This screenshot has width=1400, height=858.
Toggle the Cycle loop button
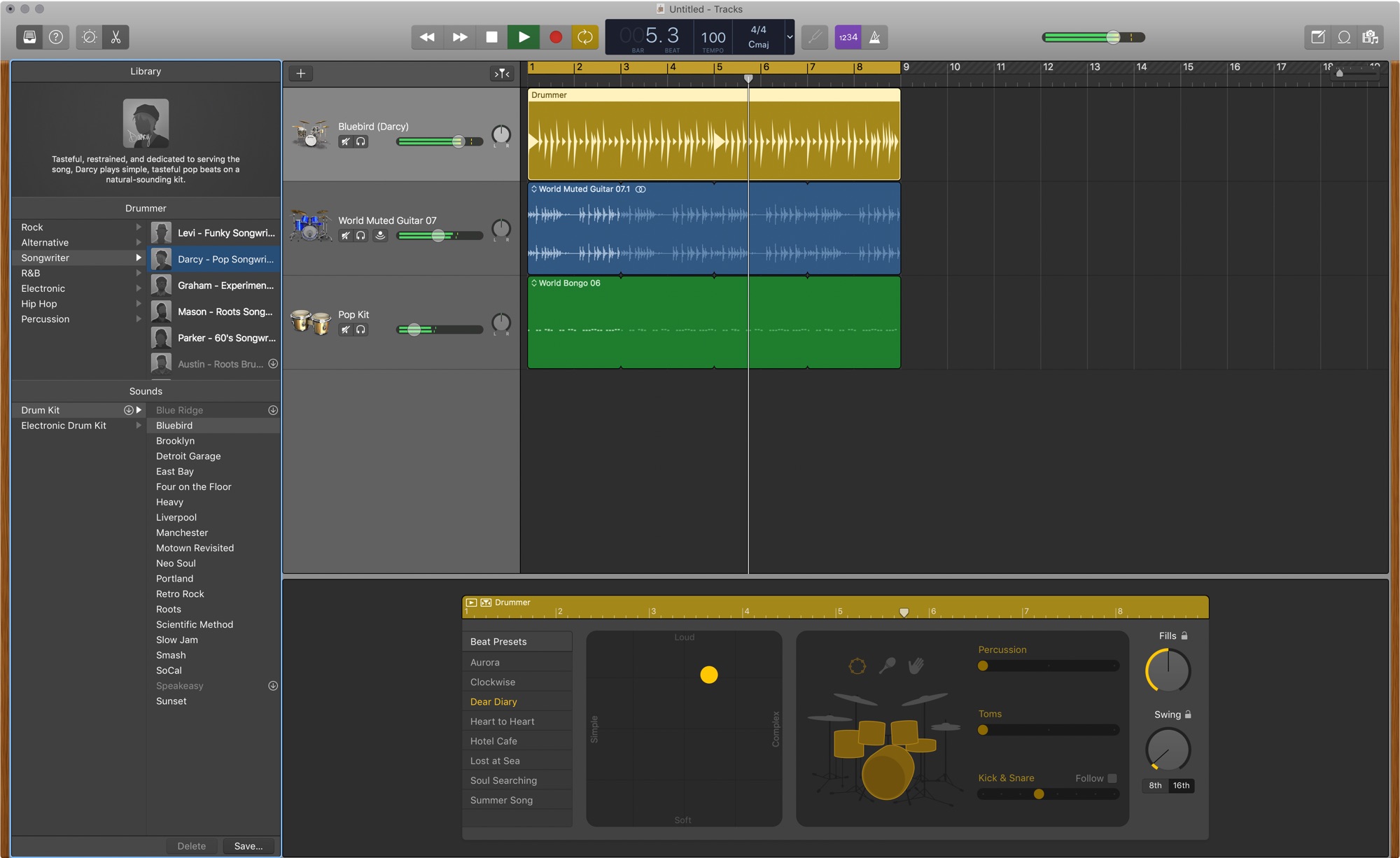[x=584, y=37]
